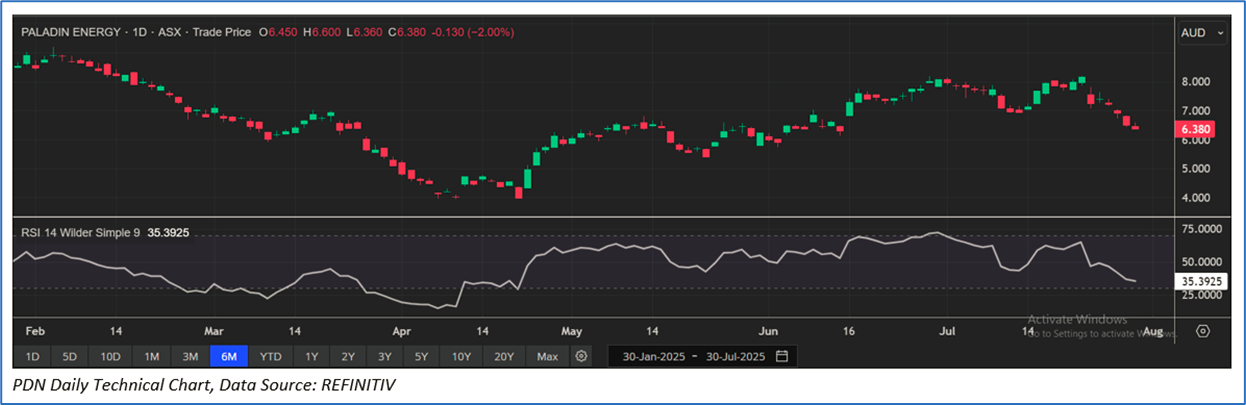The height and width of the screenshot is (405, 1246).
Task: Open the time range settings gear
Action: 582,356
